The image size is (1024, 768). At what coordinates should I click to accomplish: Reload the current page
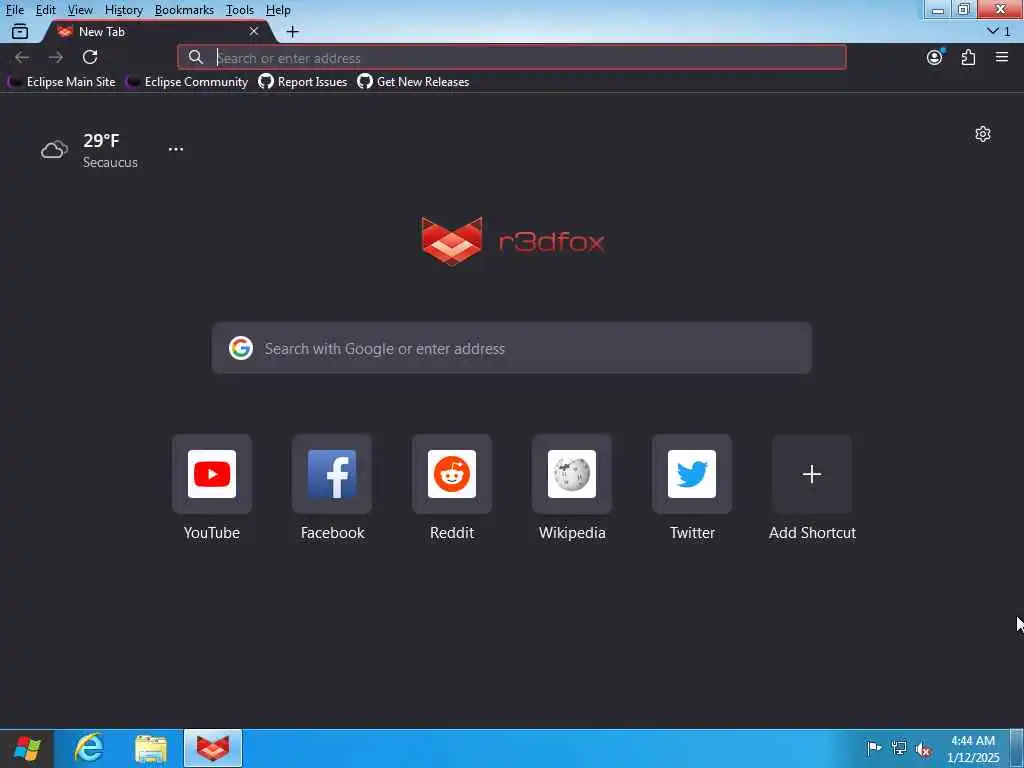[x=90, y=57]
